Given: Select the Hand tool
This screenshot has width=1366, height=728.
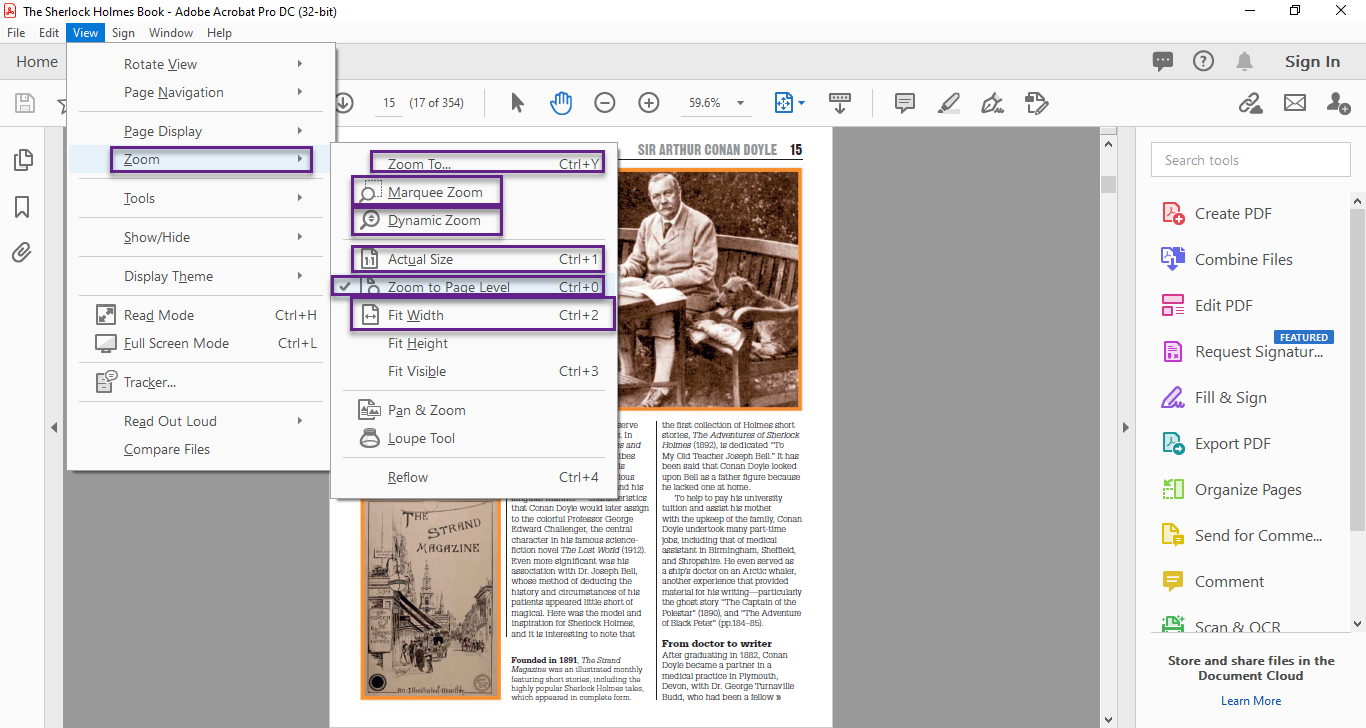Looking at the screenshot, I should pos(561,102).
